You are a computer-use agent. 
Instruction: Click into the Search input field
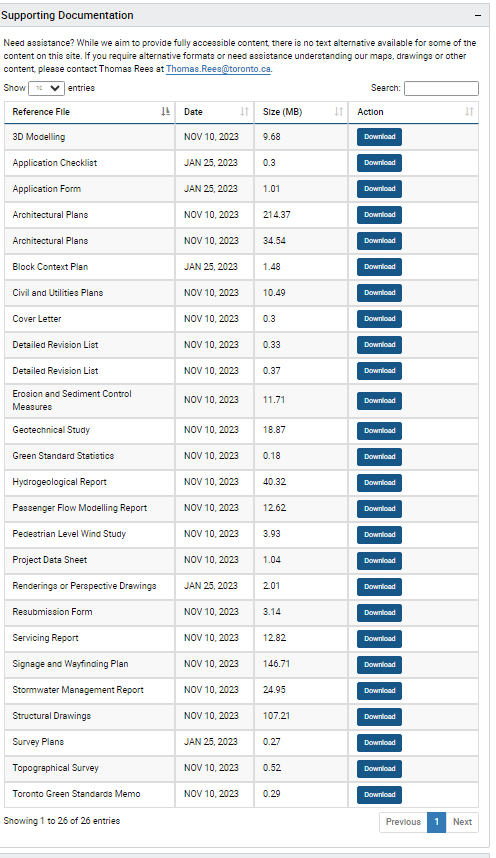441,88
